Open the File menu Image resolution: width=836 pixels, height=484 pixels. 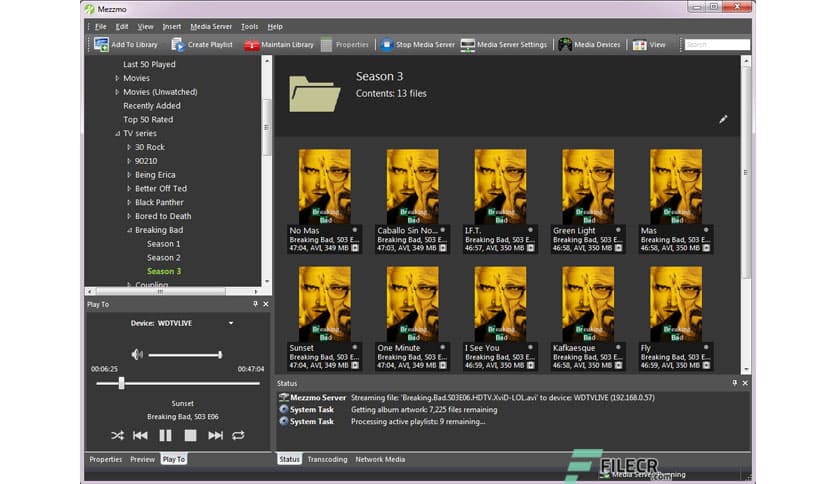point(100,27)
